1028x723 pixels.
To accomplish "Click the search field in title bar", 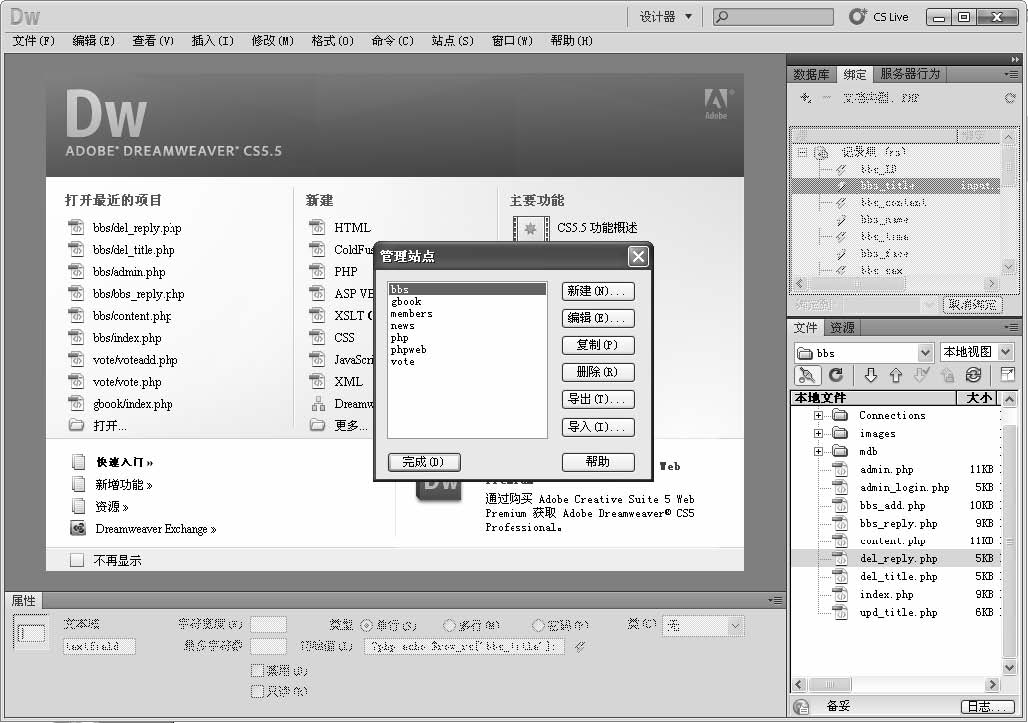I will tap(773, 17).
